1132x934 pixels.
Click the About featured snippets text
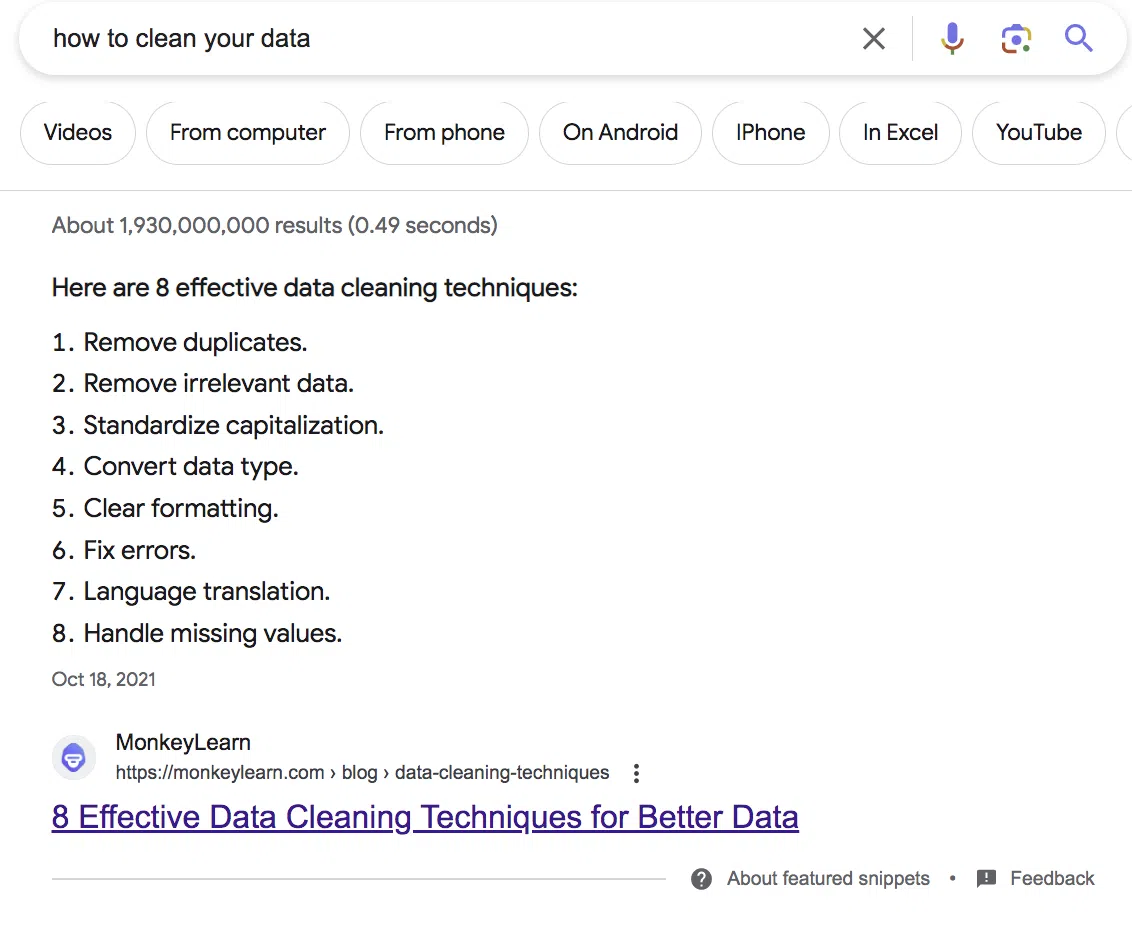coord(828,879)
